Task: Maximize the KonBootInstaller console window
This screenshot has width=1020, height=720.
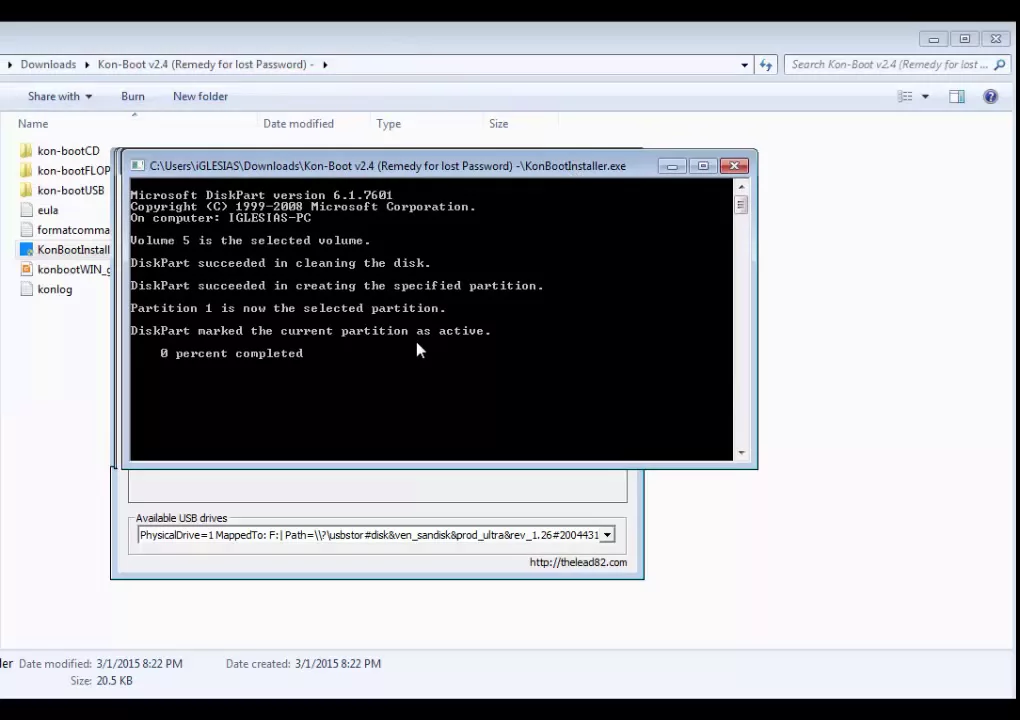Action: (703, 166)
